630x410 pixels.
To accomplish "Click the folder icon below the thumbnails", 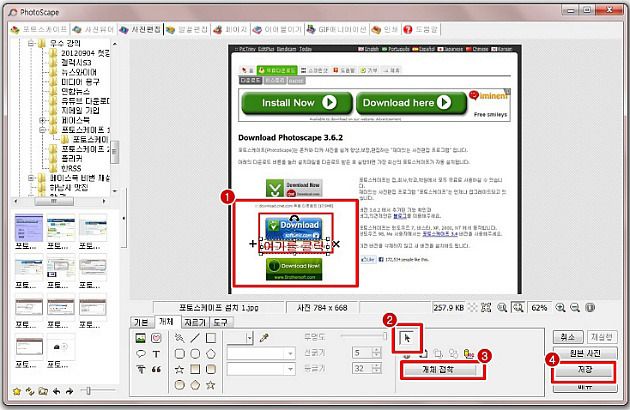I will [x=43, y=391].
